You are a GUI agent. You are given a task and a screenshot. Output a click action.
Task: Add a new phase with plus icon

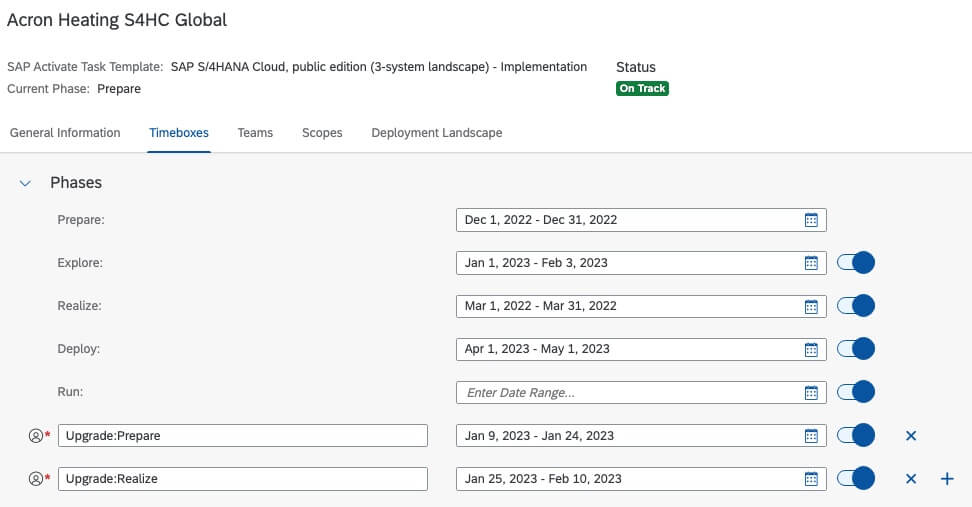[947, 478]
